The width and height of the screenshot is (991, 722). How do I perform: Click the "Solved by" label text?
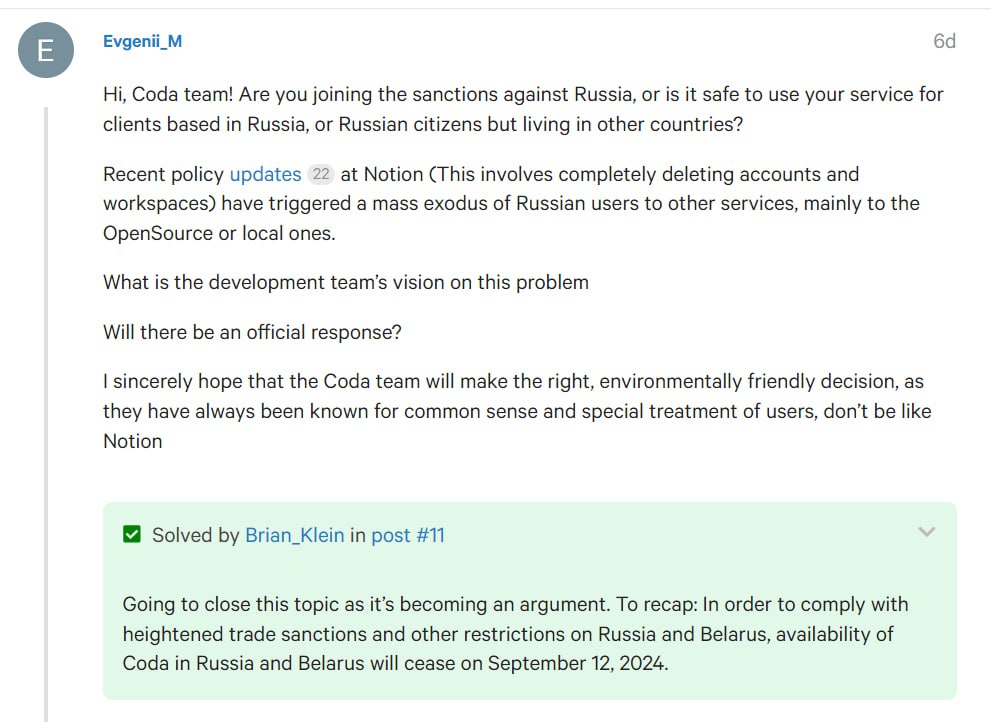(196, 535)
